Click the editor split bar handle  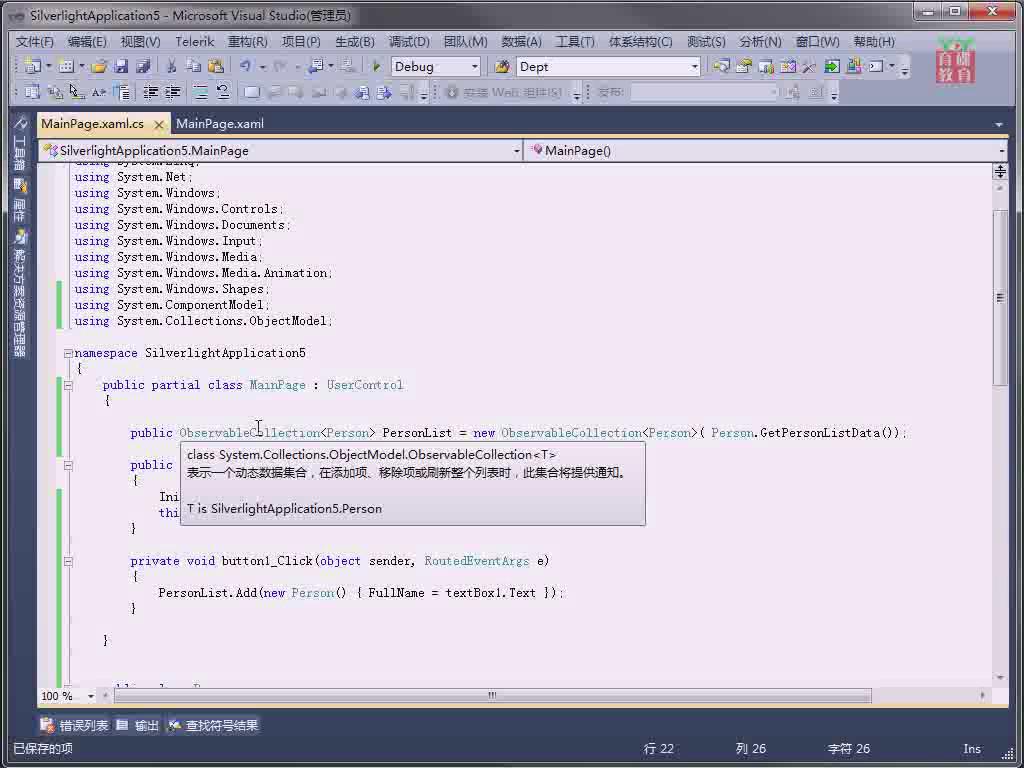1000,172
